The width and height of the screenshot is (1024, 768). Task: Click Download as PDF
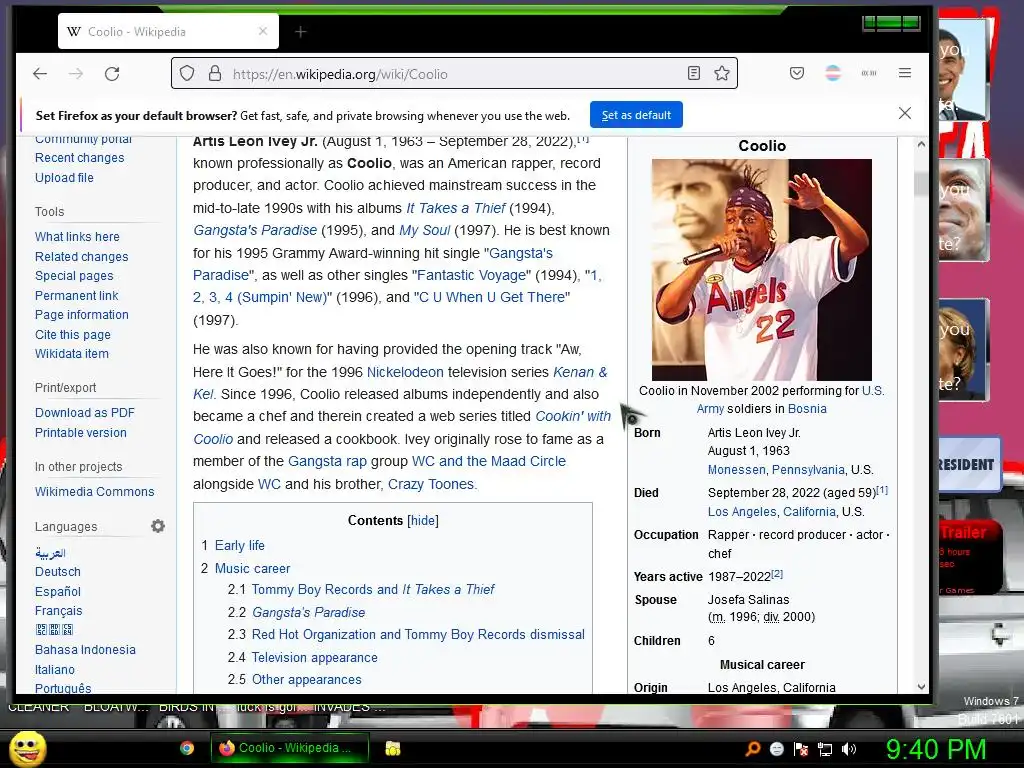[85, 413]
